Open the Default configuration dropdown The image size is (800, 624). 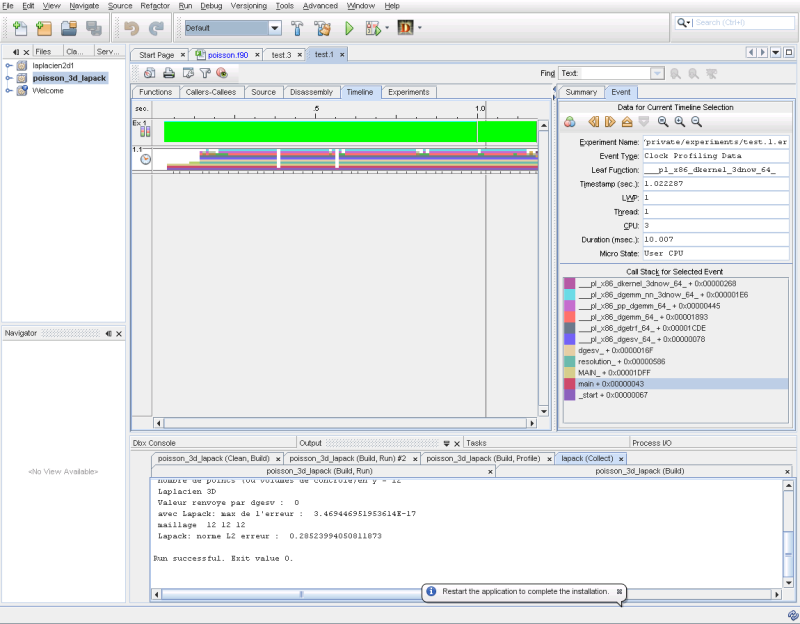273,28
